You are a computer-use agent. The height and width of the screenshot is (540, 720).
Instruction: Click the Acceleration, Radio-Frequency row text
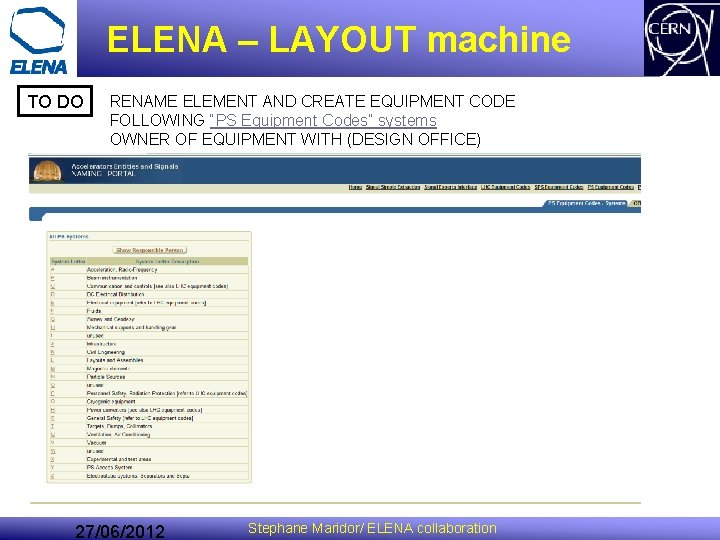click(x=122, y=270)
